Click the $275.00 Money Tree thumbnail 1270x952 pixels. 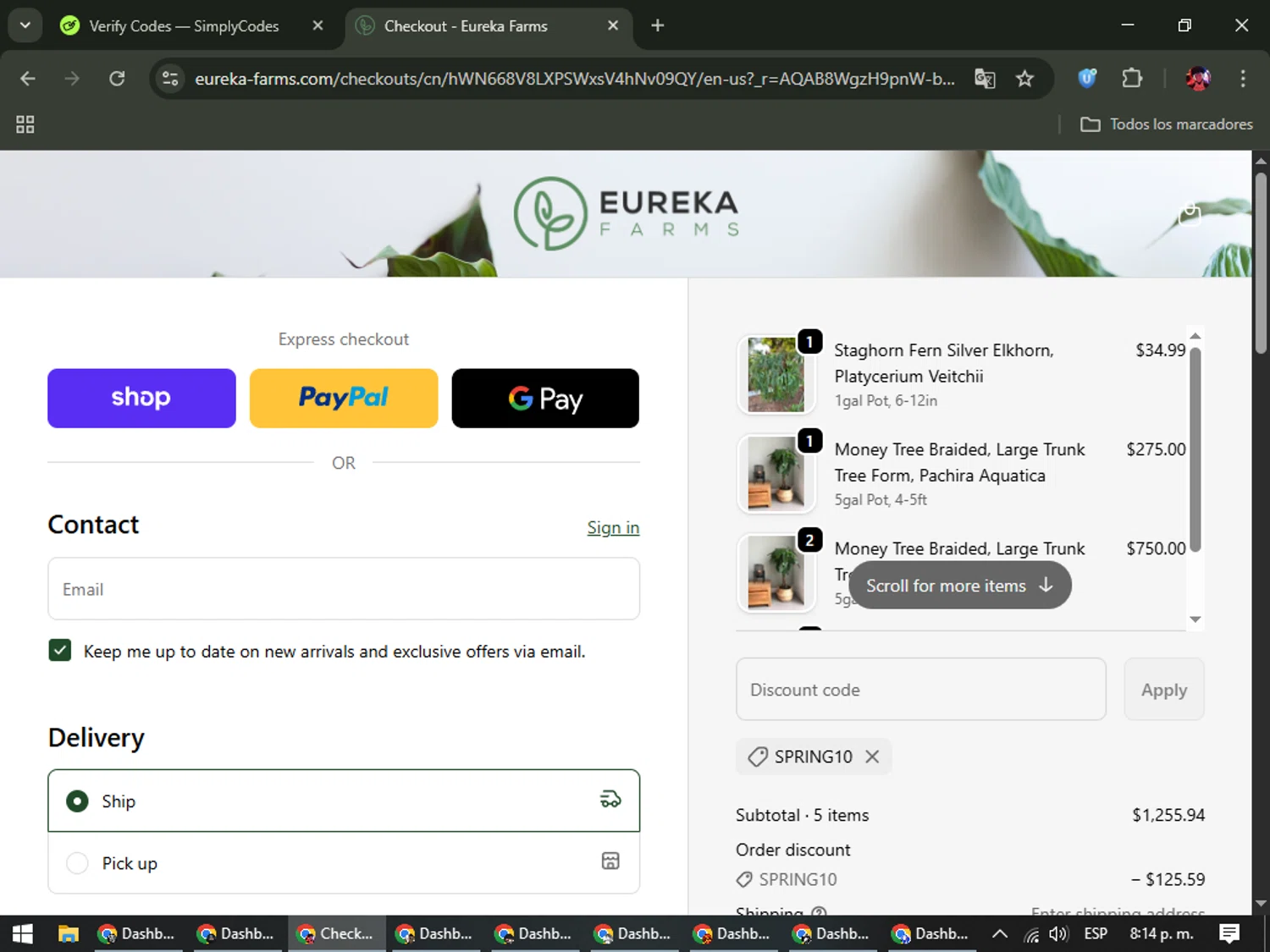(x=776, y=473)
